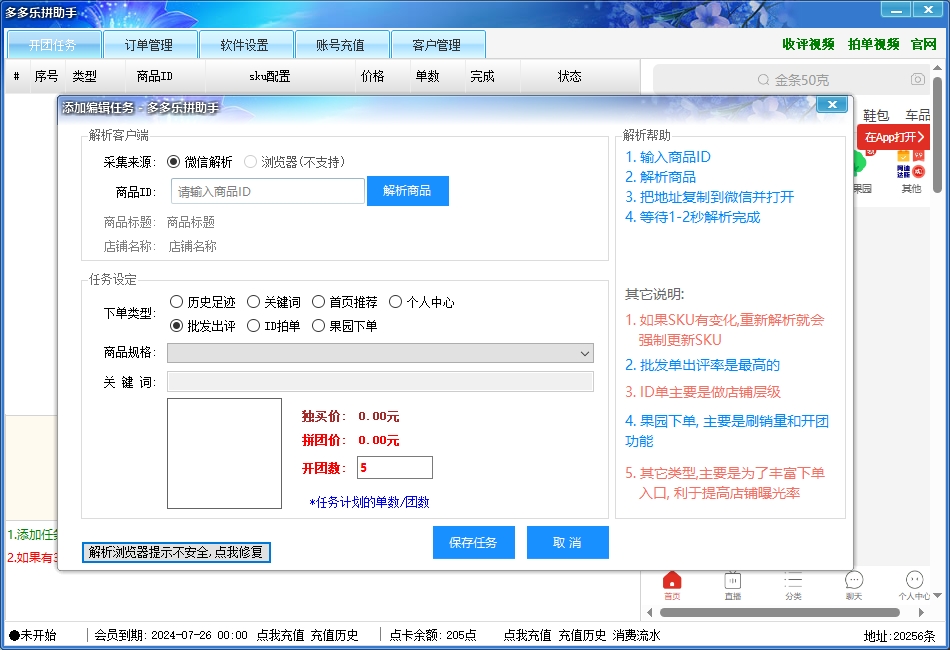950x650 pixels.
Task: Click the down arrow of the vertical scrollbar
Action: (x=937, y=595)
